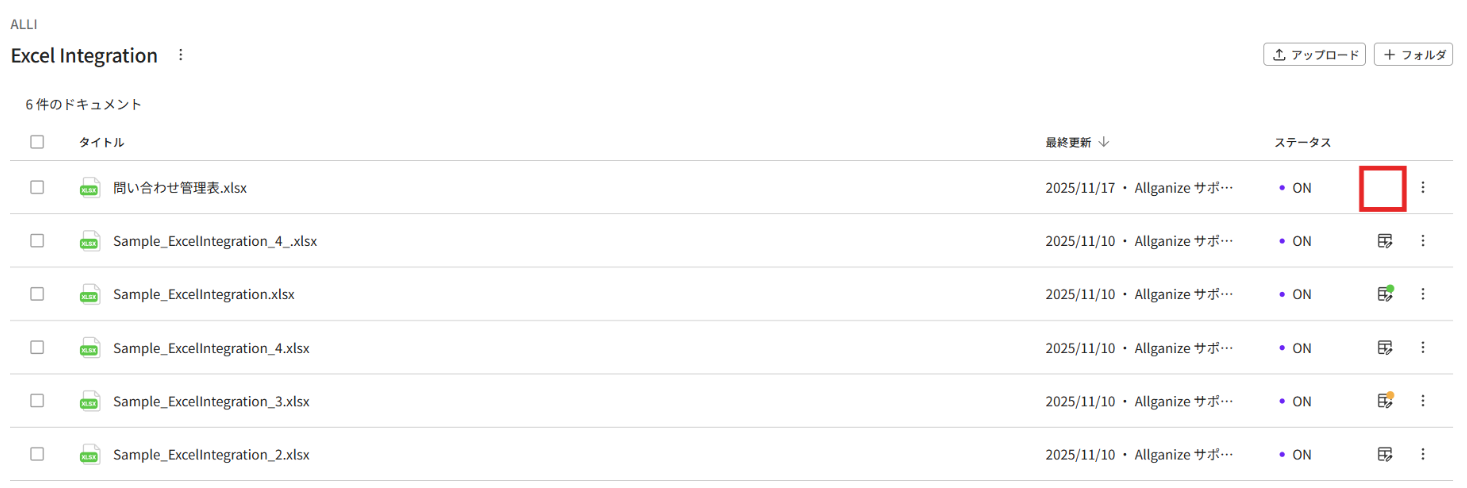
Task: Click orange-dot table icon for Sample_ExcelIntegration_3.xlsx
Action: 1384,401
